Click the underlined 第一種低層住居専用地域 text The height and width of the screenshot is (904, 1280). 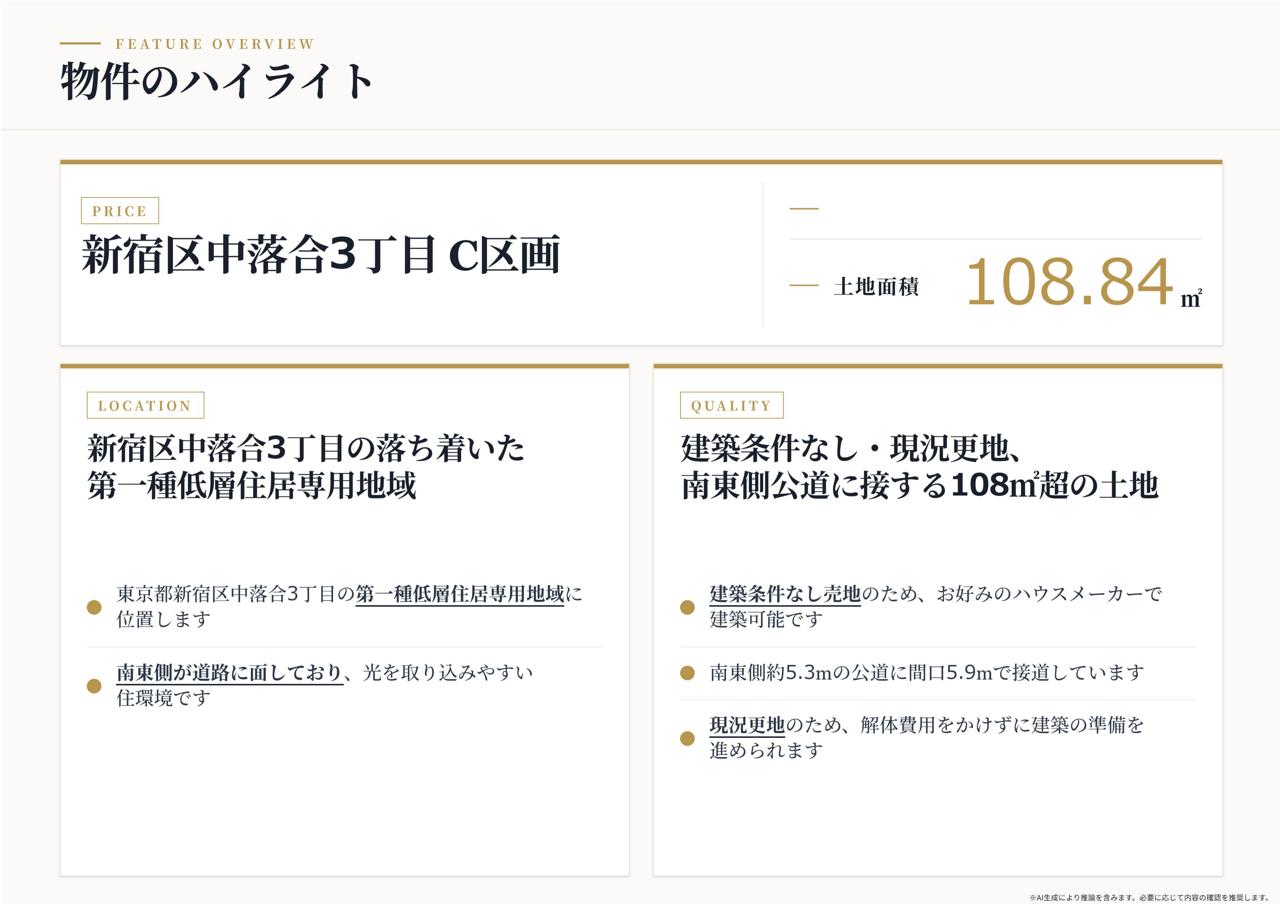point(460,594)
